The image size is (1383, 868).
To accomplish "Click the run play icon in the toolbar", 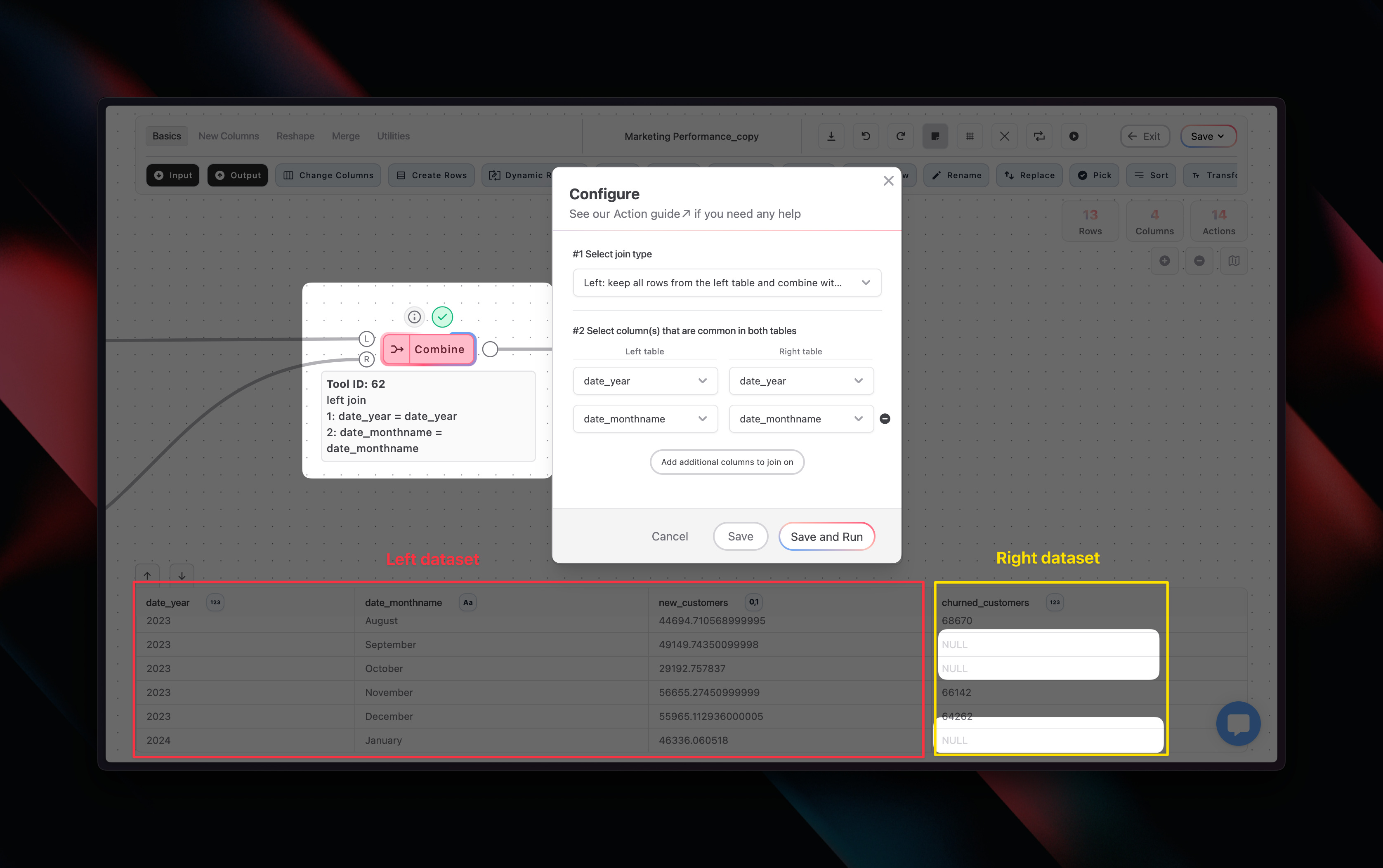I will pyautogui.click(x=1074, y=136).
